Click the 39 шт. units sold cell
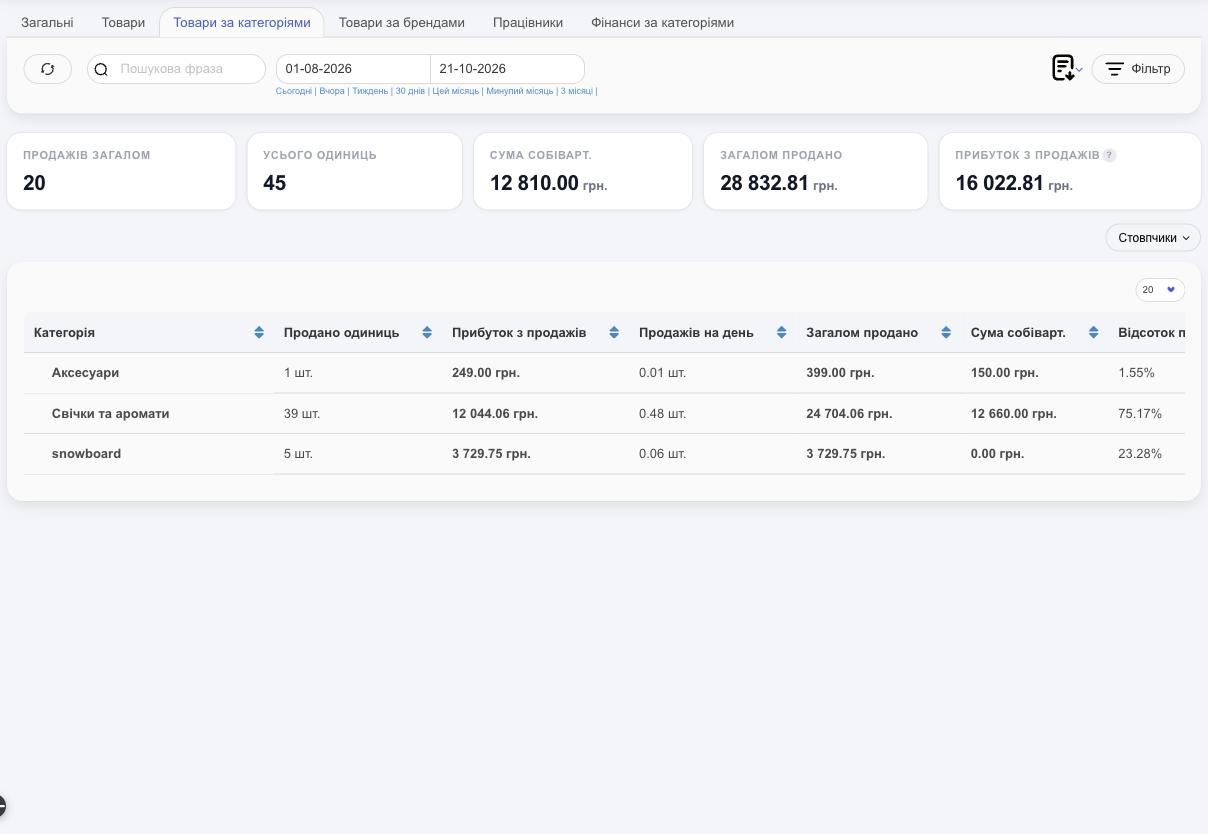Image resolution: width=1208 pixels, height=834 pixels. [x=302, y=414]
